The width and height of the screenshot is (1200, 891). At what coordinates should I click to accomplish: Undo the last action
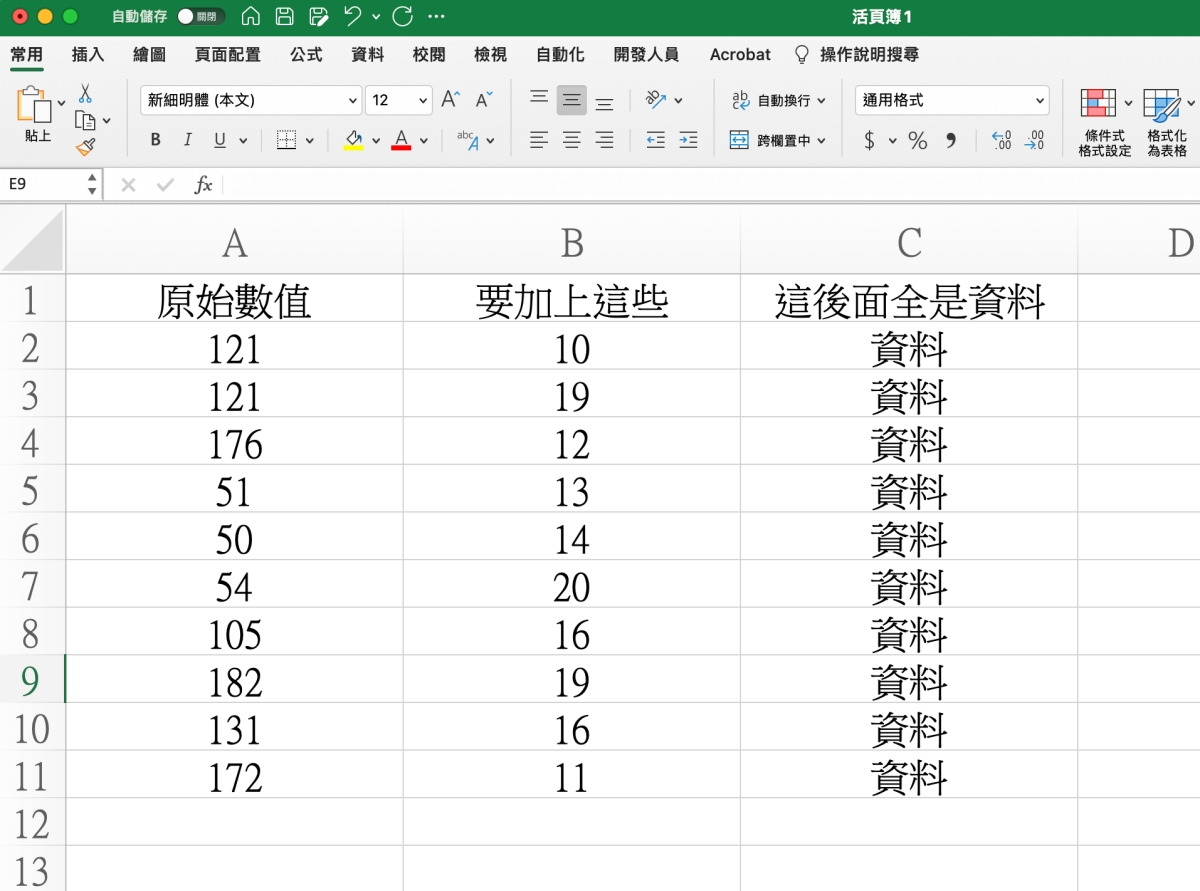(x=353, y=16)
